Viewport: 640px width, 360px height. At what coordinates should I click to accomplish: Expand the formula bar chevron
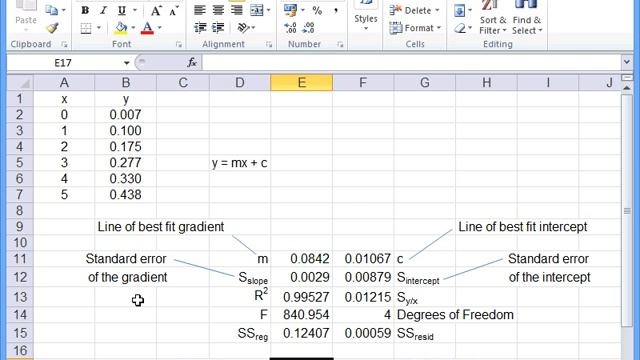point(627,62)
